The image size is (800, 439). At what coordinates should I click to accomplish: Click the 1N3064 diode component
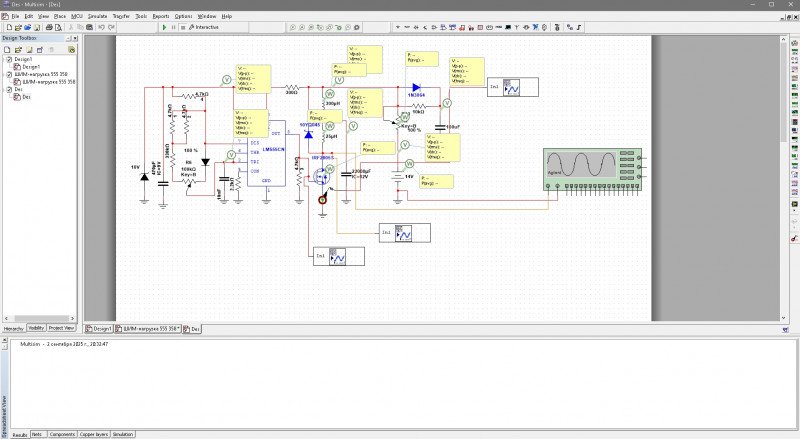click(x=416, y=89)
